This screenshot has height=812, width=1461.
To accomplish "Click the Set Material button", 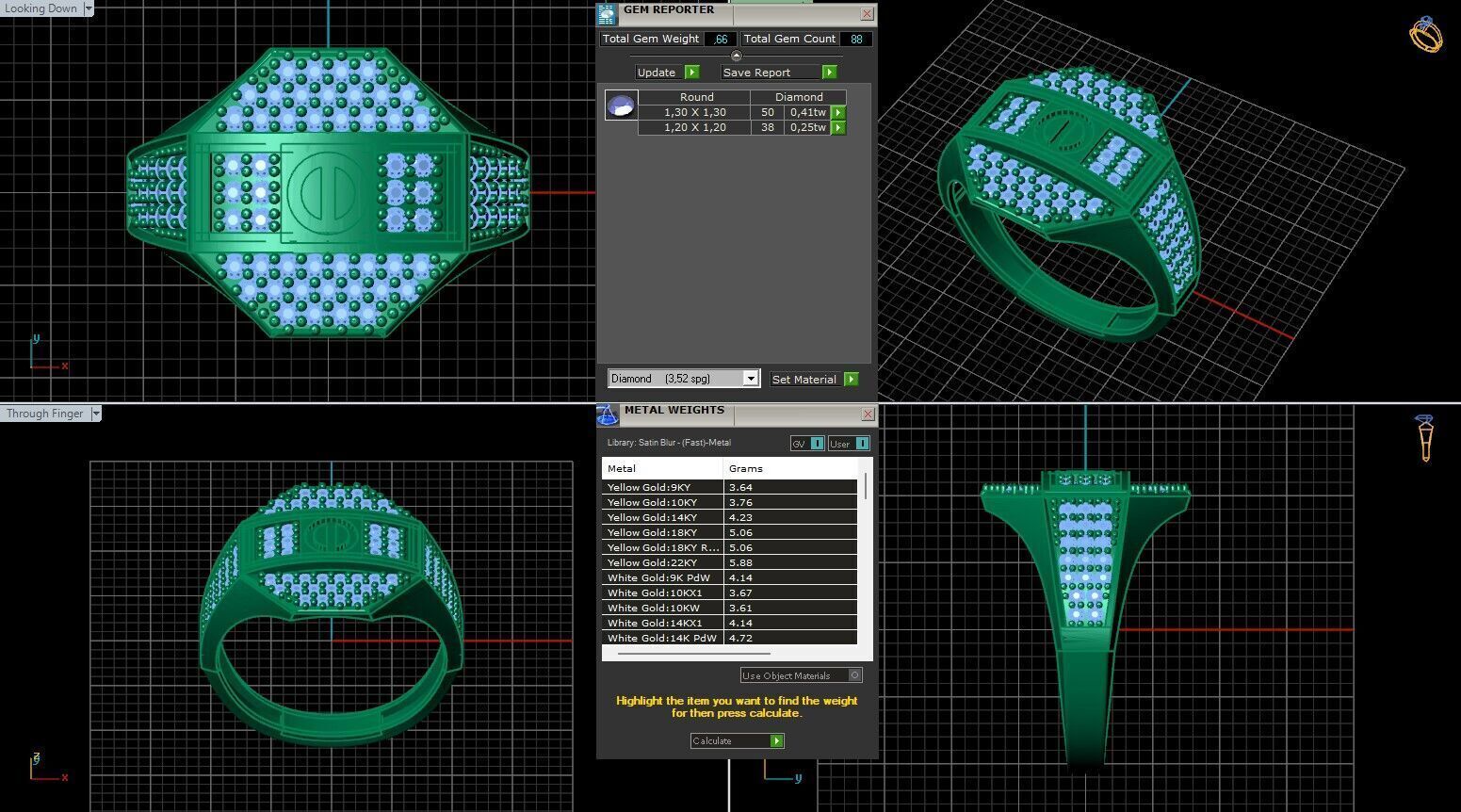I will pyautogui.click(x=815, y=379).
